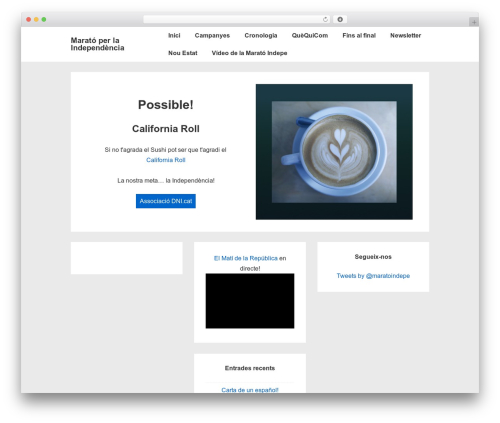Click the latte art coffee image
This screenshot has height=423, width=500.
click(334, 152)
